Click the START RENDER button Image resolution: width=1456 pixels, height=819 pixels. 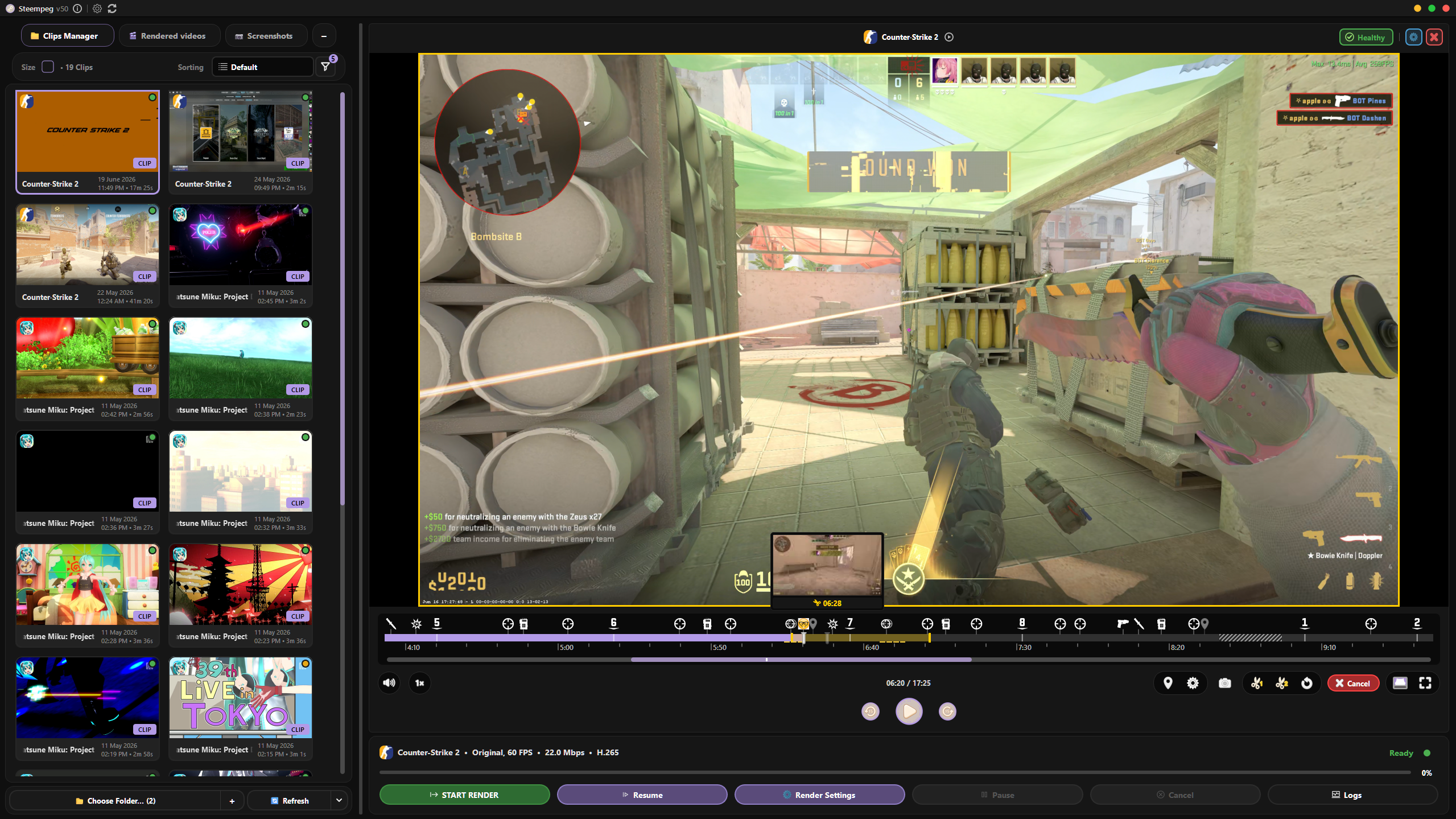pyautogui.click(x=464, y=795)
